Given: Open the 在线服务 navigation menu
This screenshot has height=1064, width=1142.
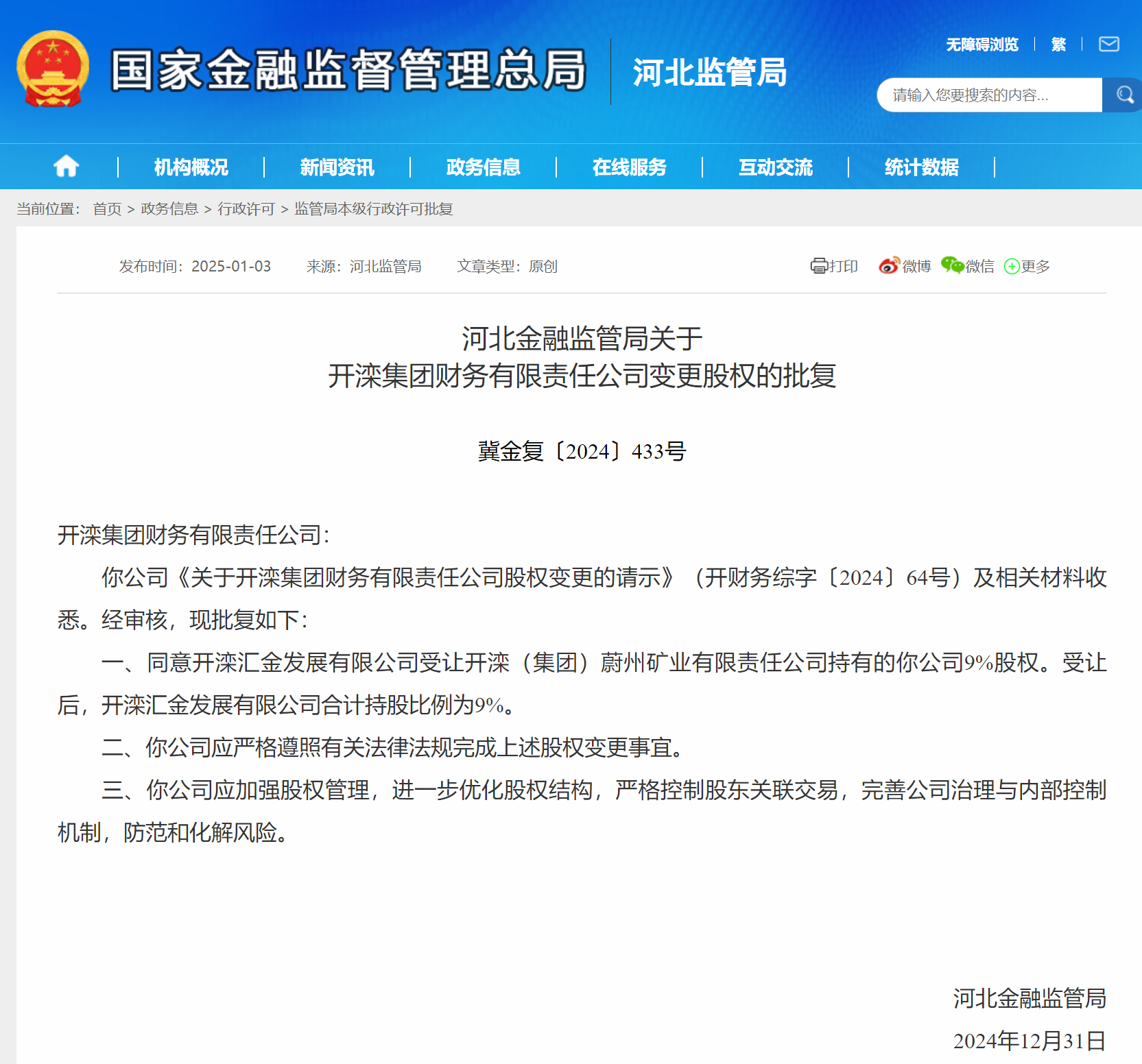Looking at the screenshot, I should point(629,167).
